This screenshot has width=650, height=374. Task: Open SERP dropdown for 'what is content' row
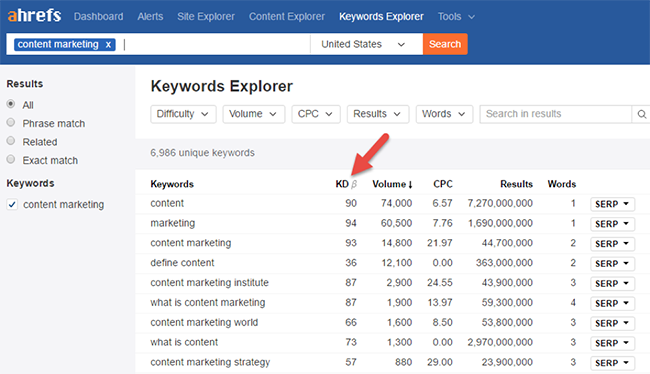tap(612, 343)
